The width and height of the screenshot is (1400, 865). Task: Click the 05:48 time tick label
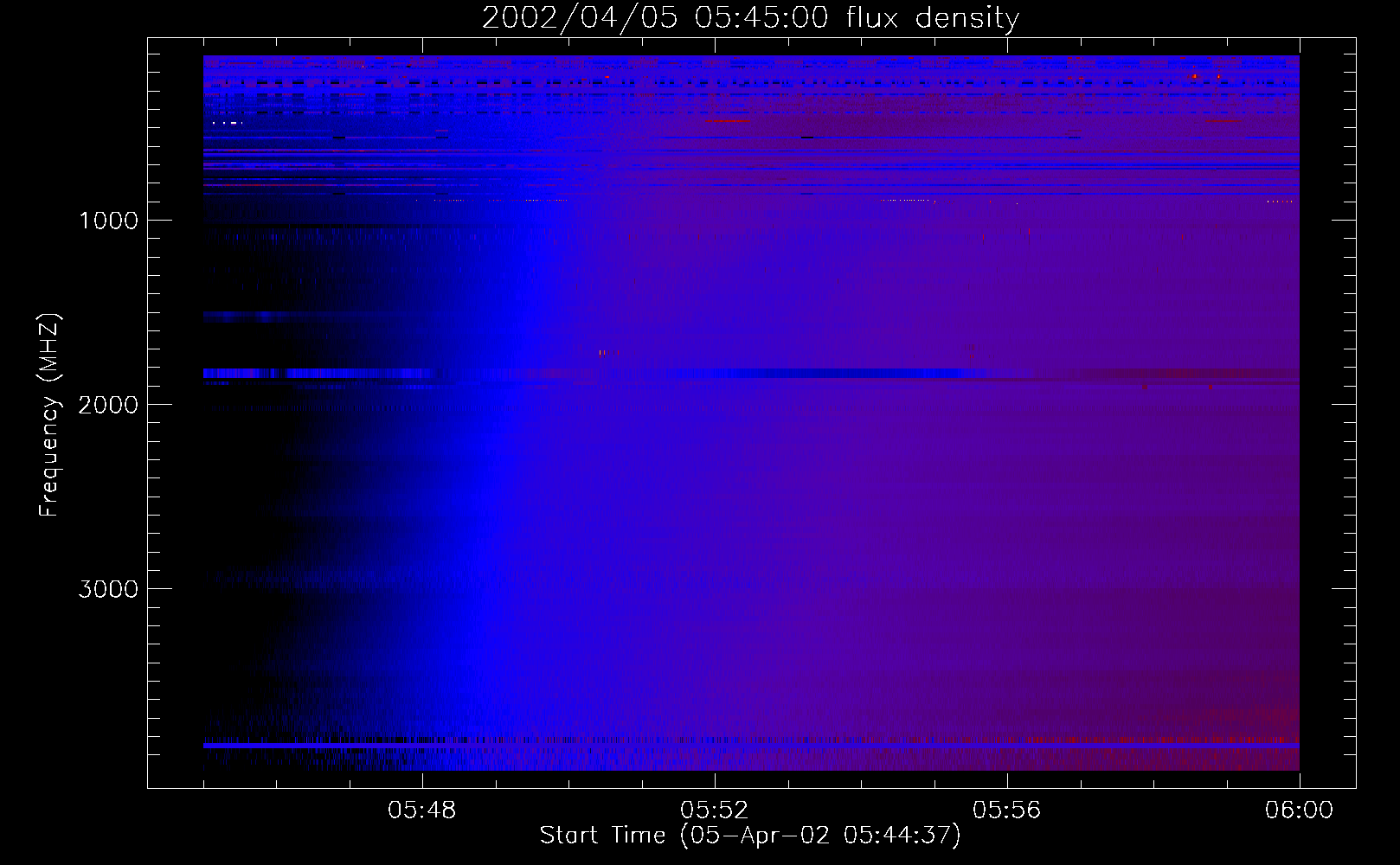(422, 811)
